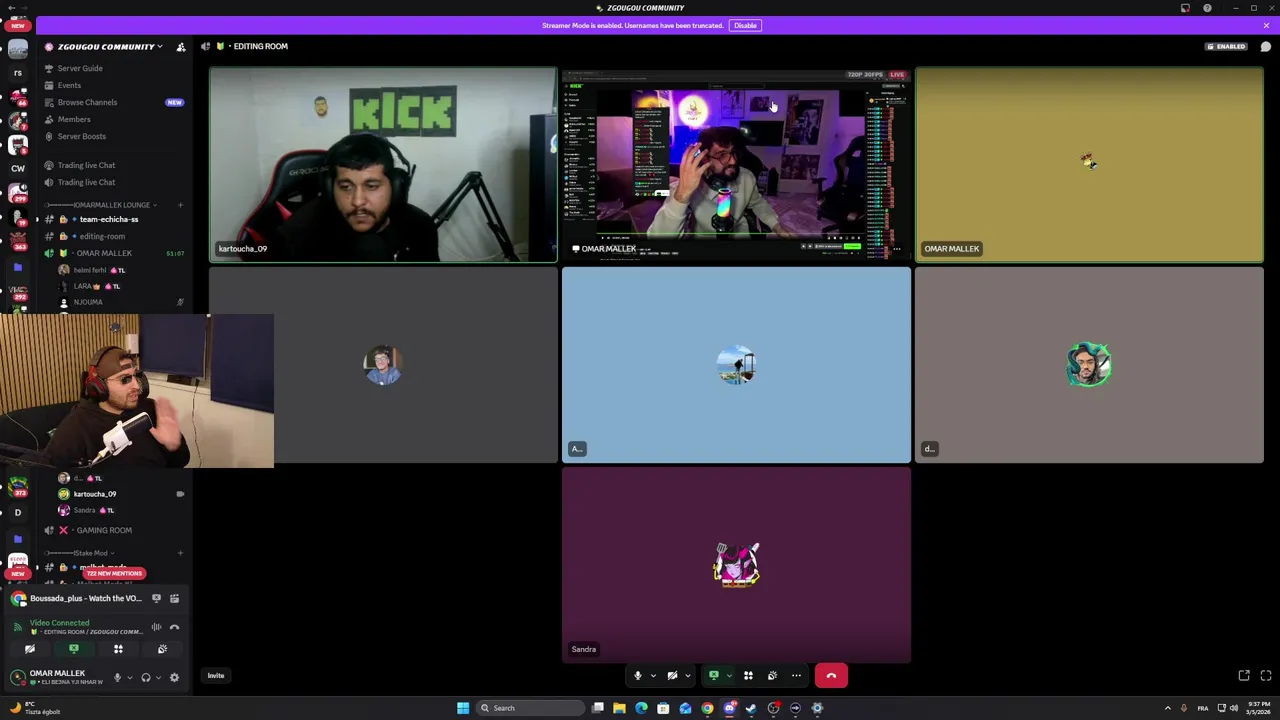The width and height of the screenshot is (1280, 720).
Task: Toggle screen share in the voice panel
Action: click(74, 649)
